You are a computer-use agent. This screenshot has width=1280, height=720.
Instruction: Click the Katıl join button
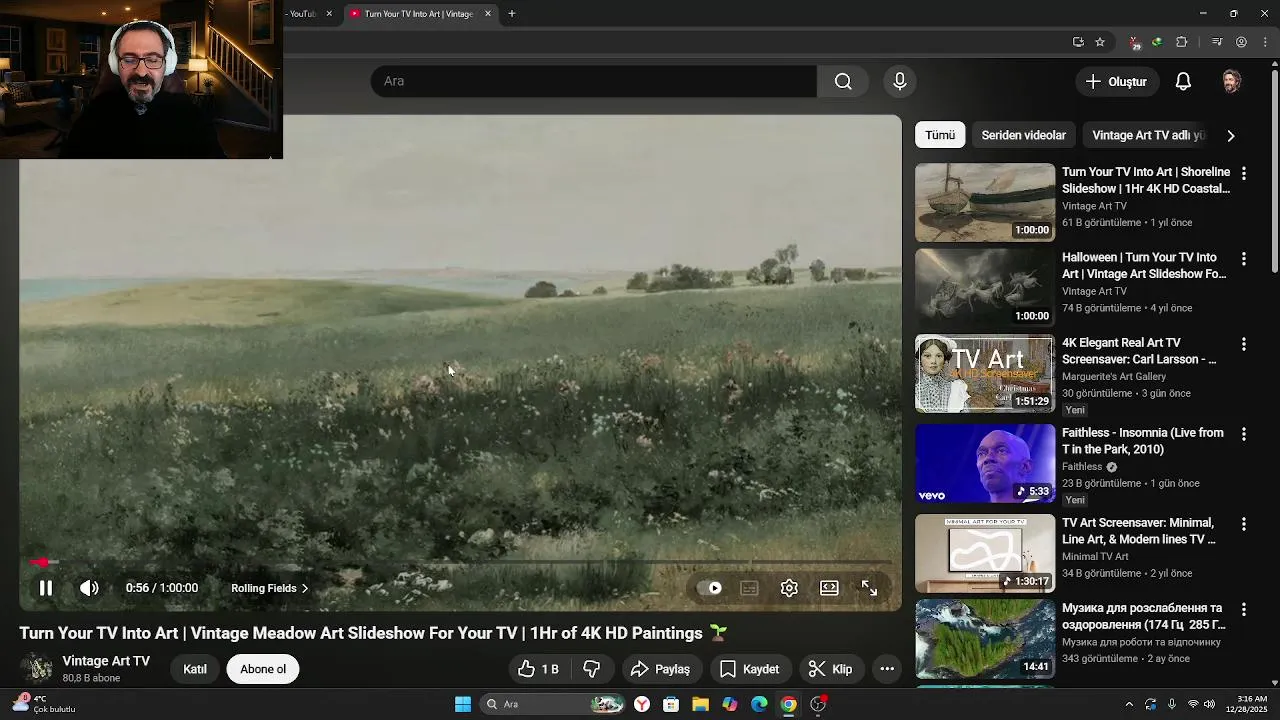click(x=195, y=669)
